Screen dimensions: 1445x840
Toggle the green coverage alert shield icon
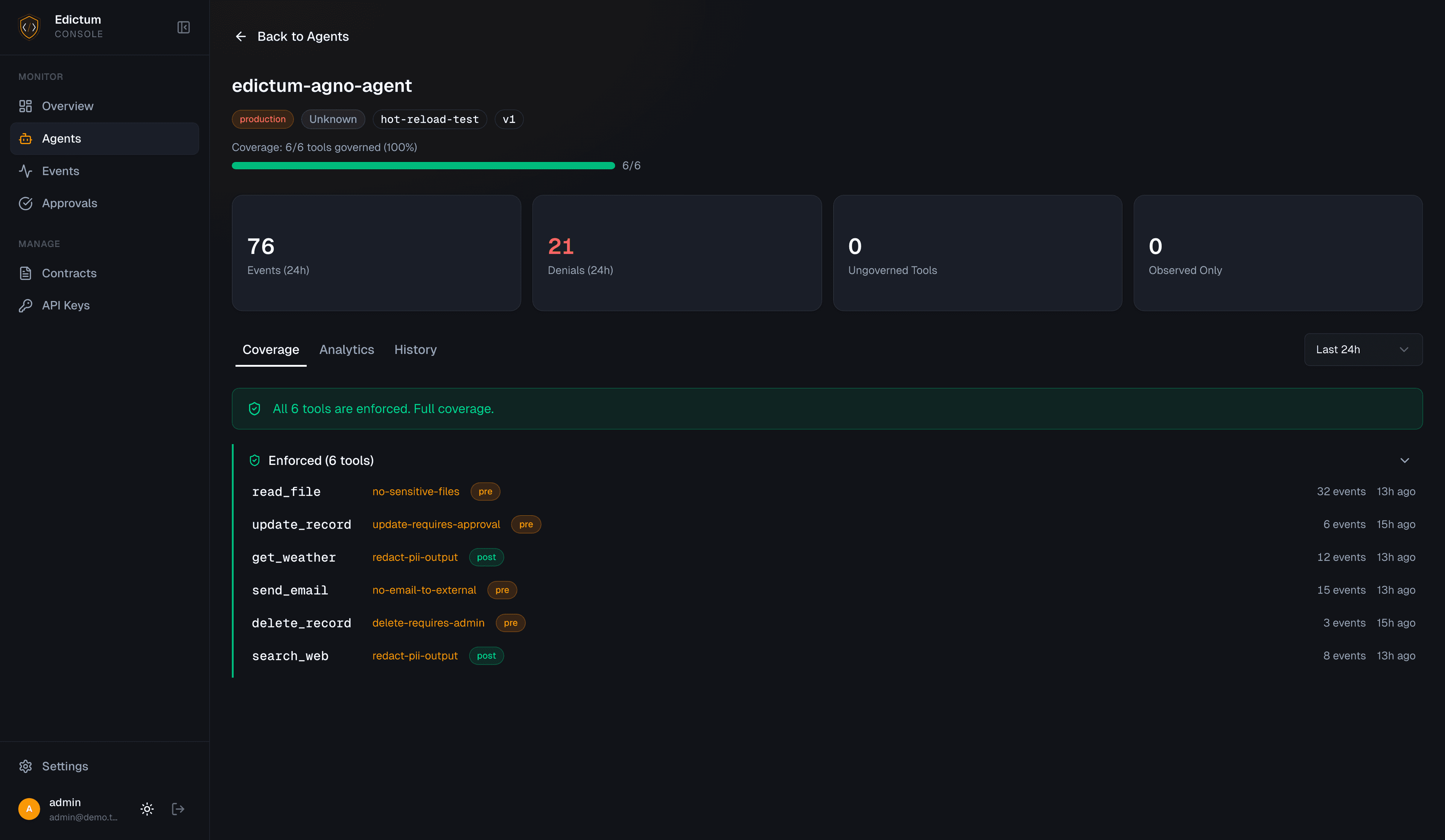tap(255, 408)
